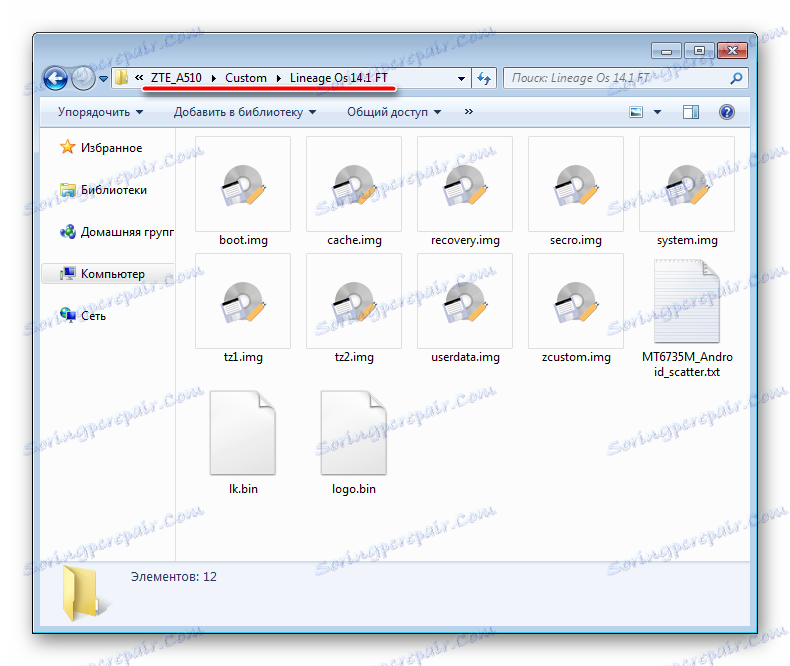Open Сеть in the navigation pane
This screenshot has height=666, width=790.
click(x=83, y=316)
